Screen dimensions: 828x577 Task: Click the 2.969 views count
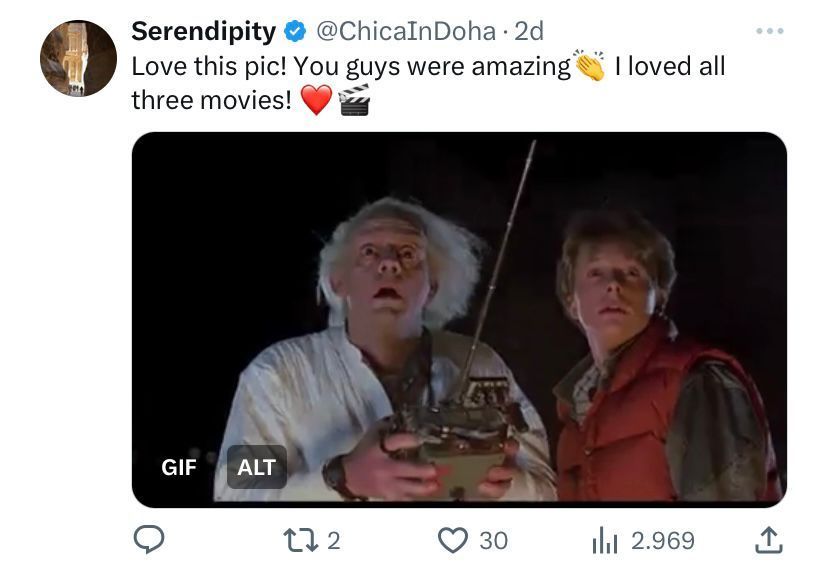coord(663,541)
